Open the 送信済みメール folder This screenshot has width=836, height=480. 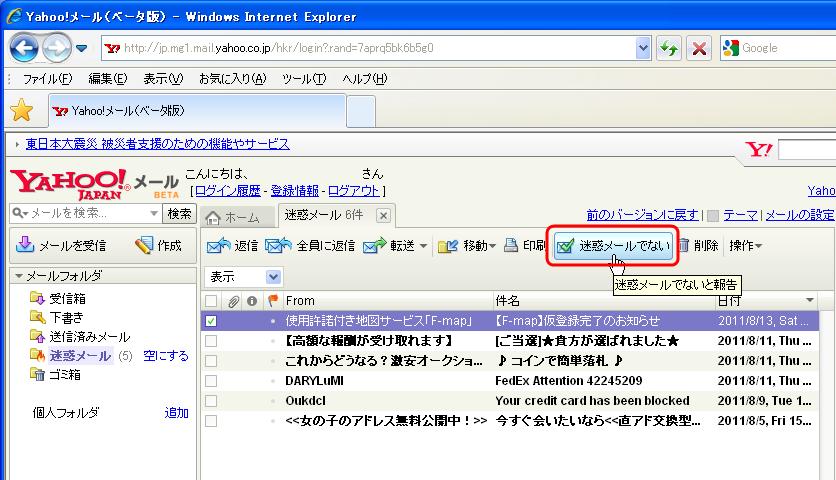pos(80,337)
